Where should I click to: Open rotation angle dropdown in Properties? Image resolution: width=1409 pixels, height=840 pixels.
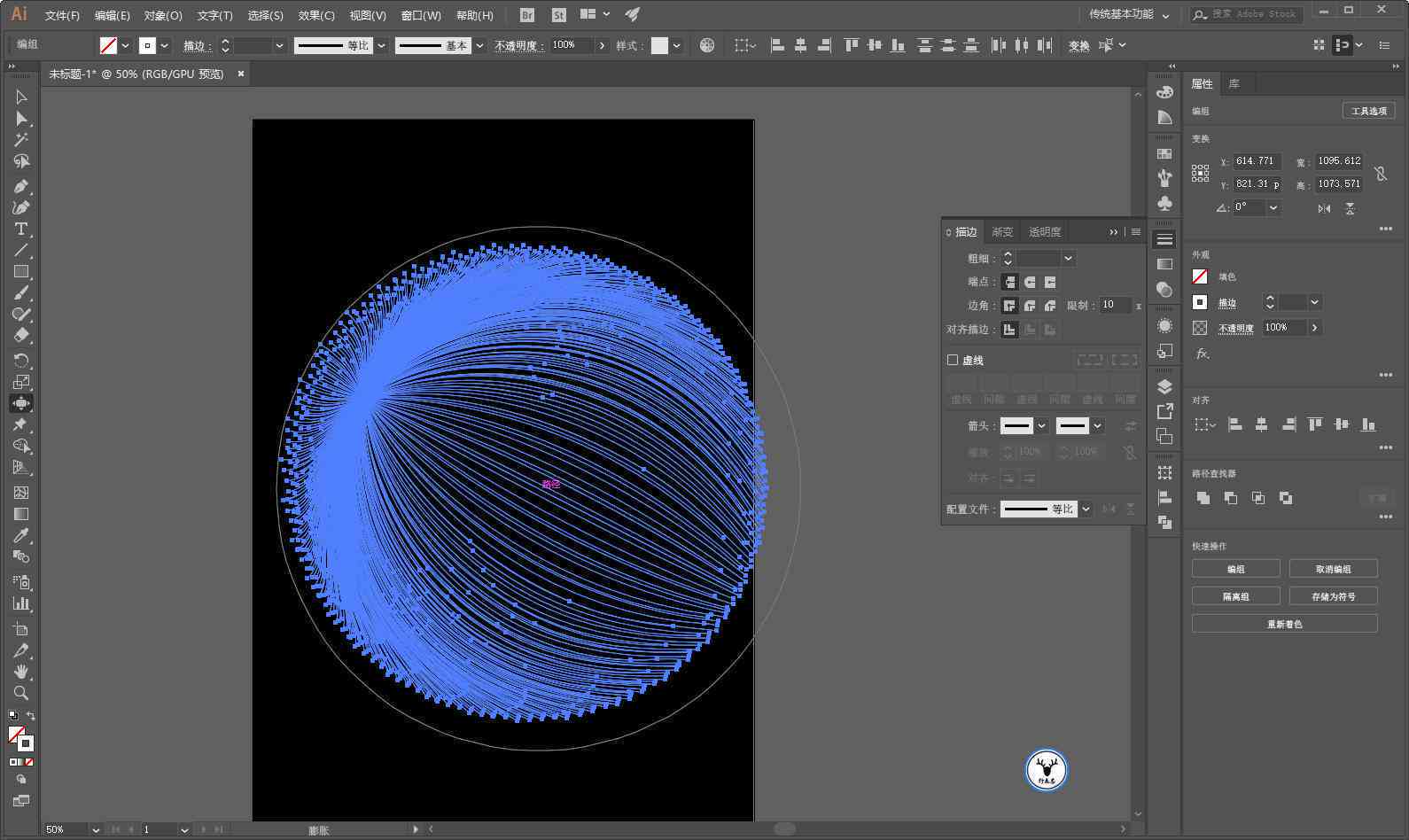[x=1273, y=207]
